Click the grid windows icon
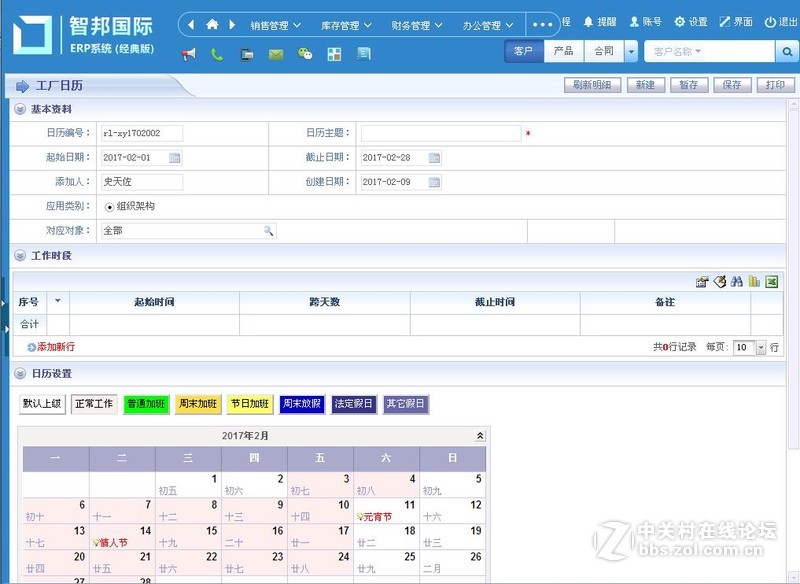800x584 pixels. tap(335, 54)
